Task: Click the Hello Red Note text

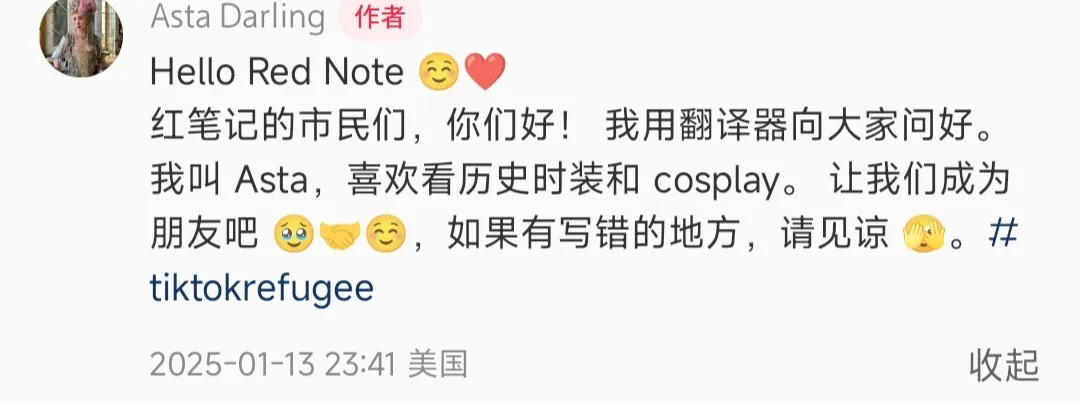Action: click(x=277, y=72)
